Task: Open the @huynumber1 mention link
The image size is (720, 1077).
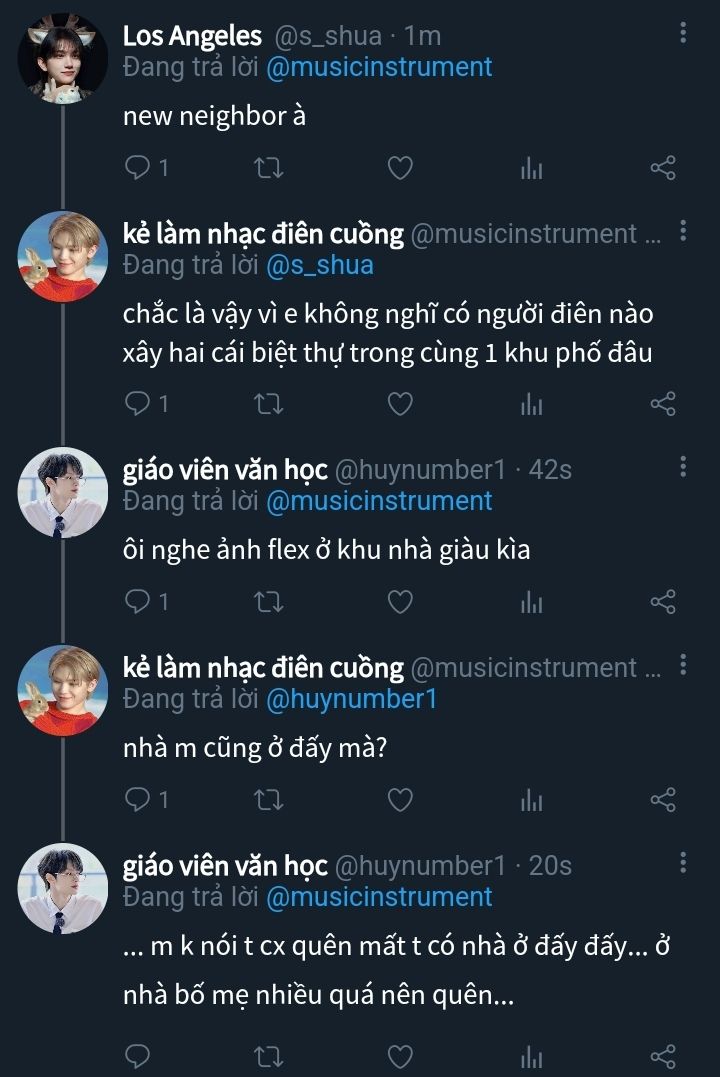Action: (351, 699)
